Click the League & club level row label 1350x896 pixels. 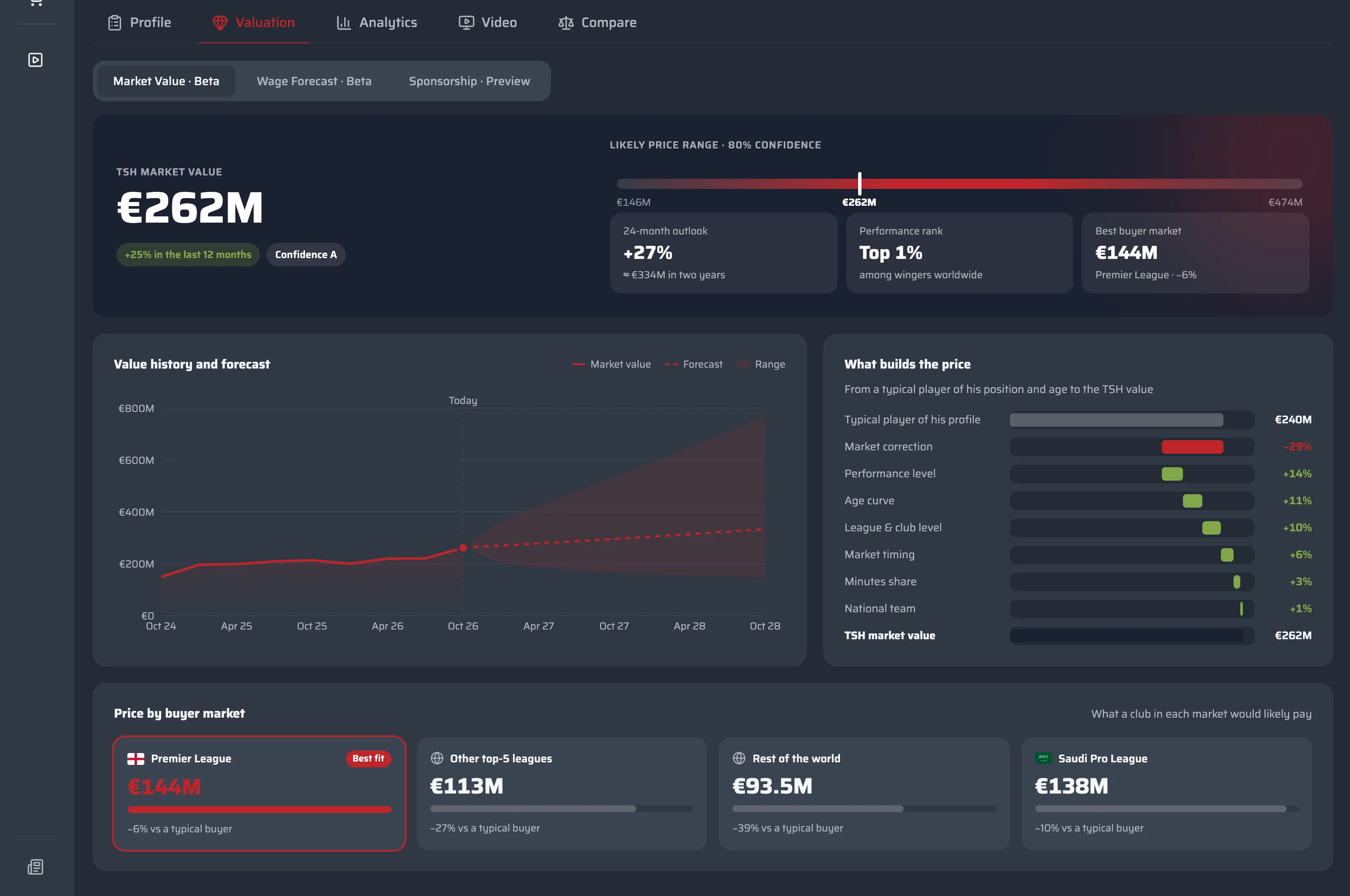click(893, 527)
